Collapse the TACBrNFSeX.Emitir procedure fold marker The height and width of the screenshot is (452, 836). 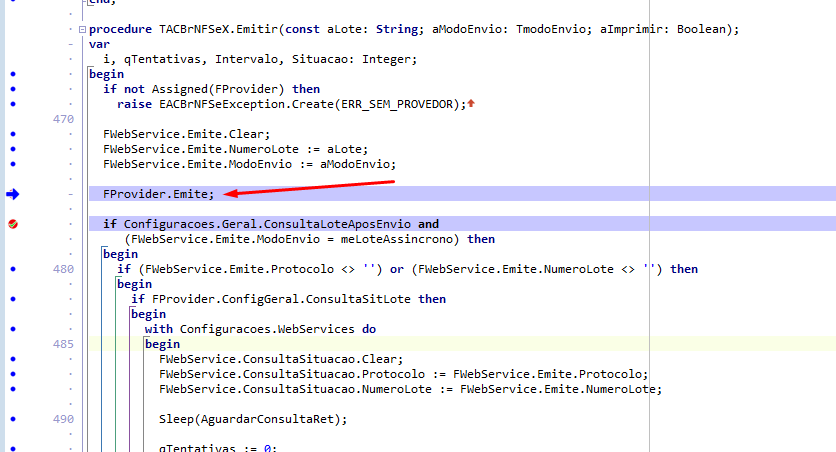[82, 29]
